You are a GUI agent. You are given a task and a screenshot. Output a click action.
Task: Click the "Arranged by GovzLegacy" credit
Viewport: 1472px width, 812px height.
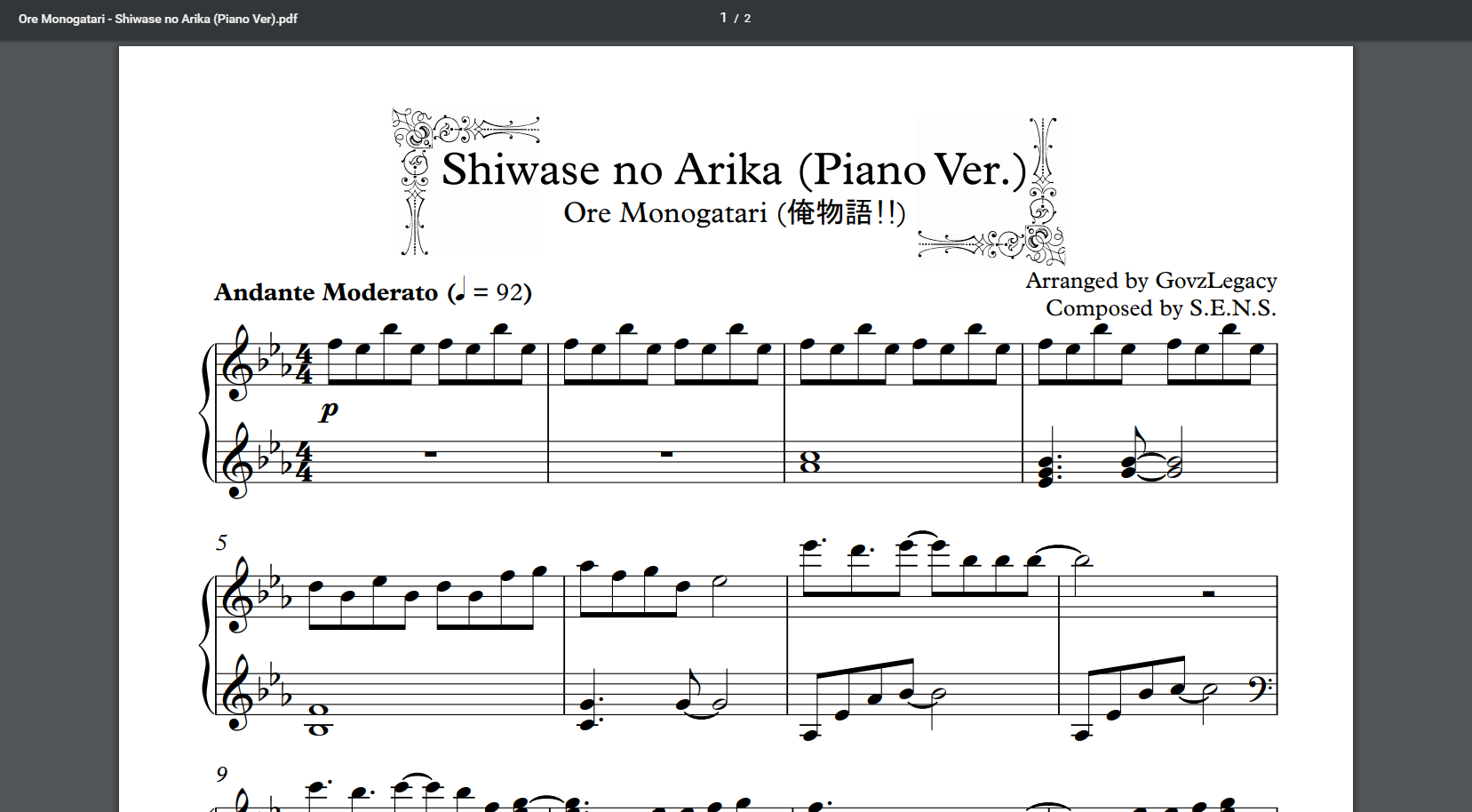pyautogui.click(x=1151, y=281)
